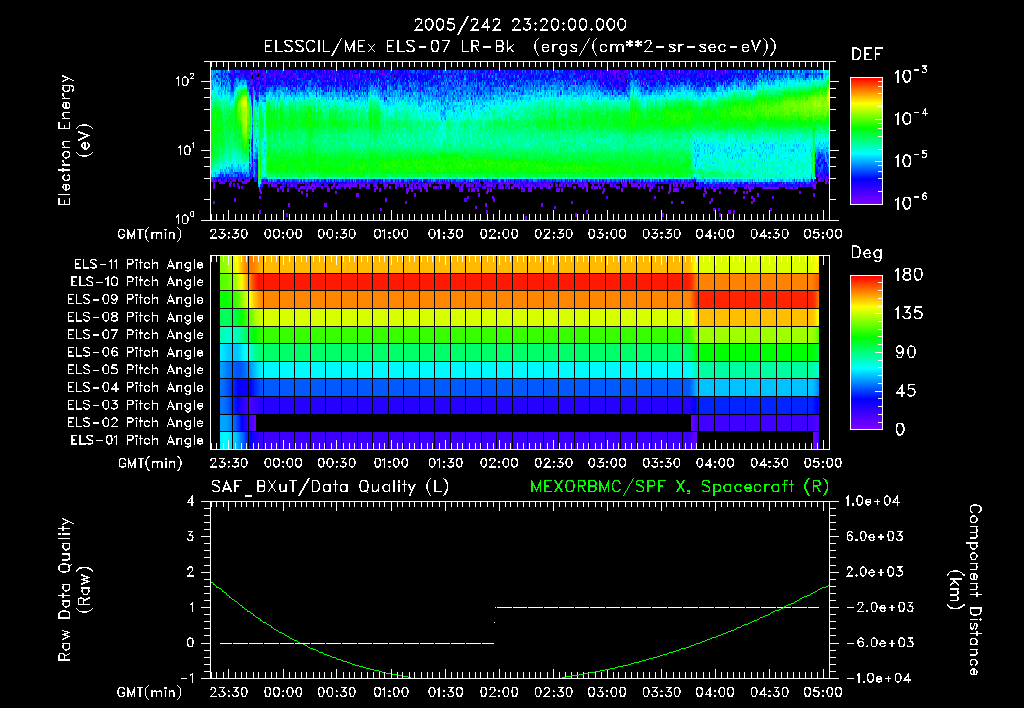Click 03:30 time tick under the pitch angle panel
The width and height of the screenshot is (1024, 708).
click(x=661, y=463)
